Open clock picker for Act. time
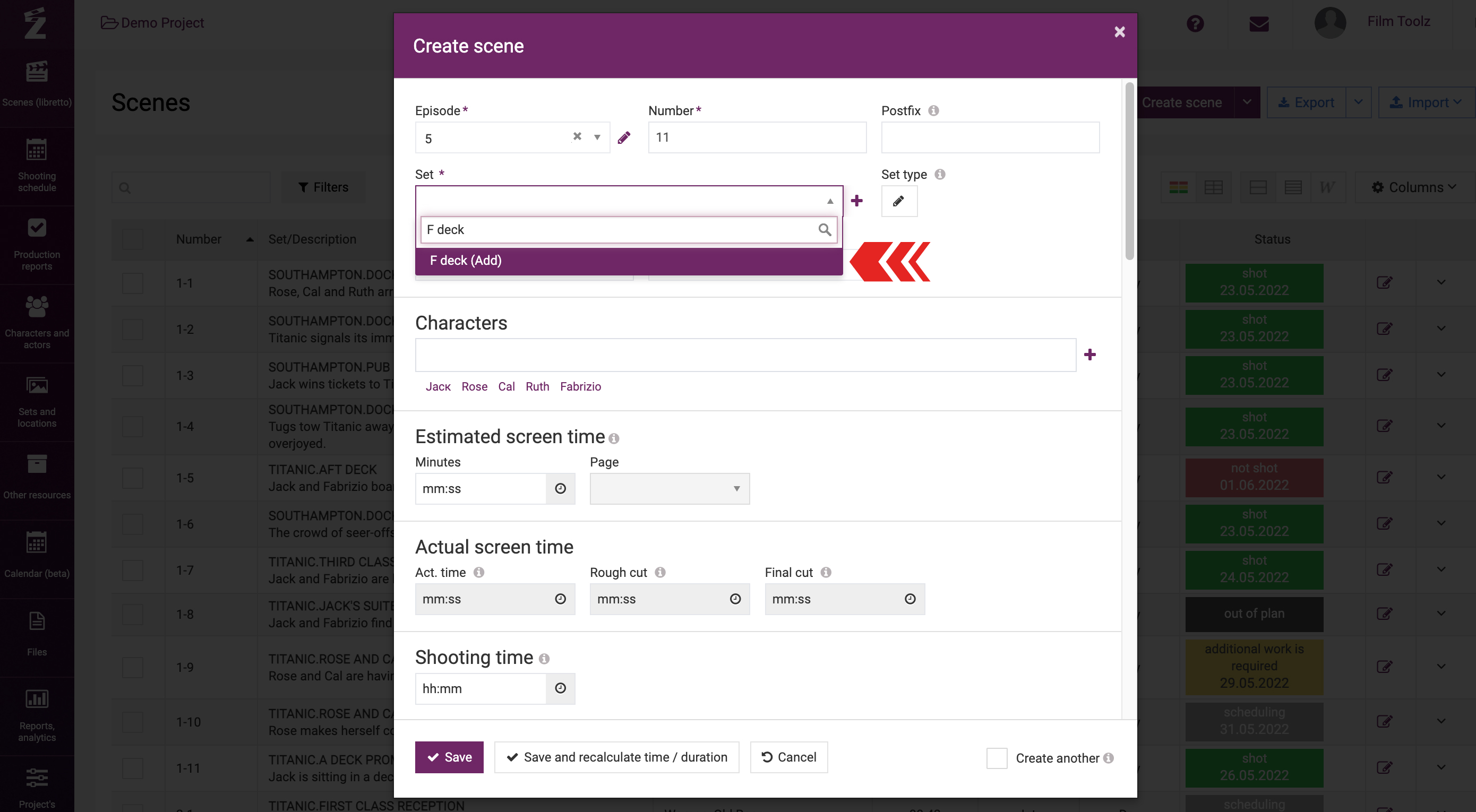Image resolution: width=1476 pixels, height=812 pixels. [x=560, y=599]
